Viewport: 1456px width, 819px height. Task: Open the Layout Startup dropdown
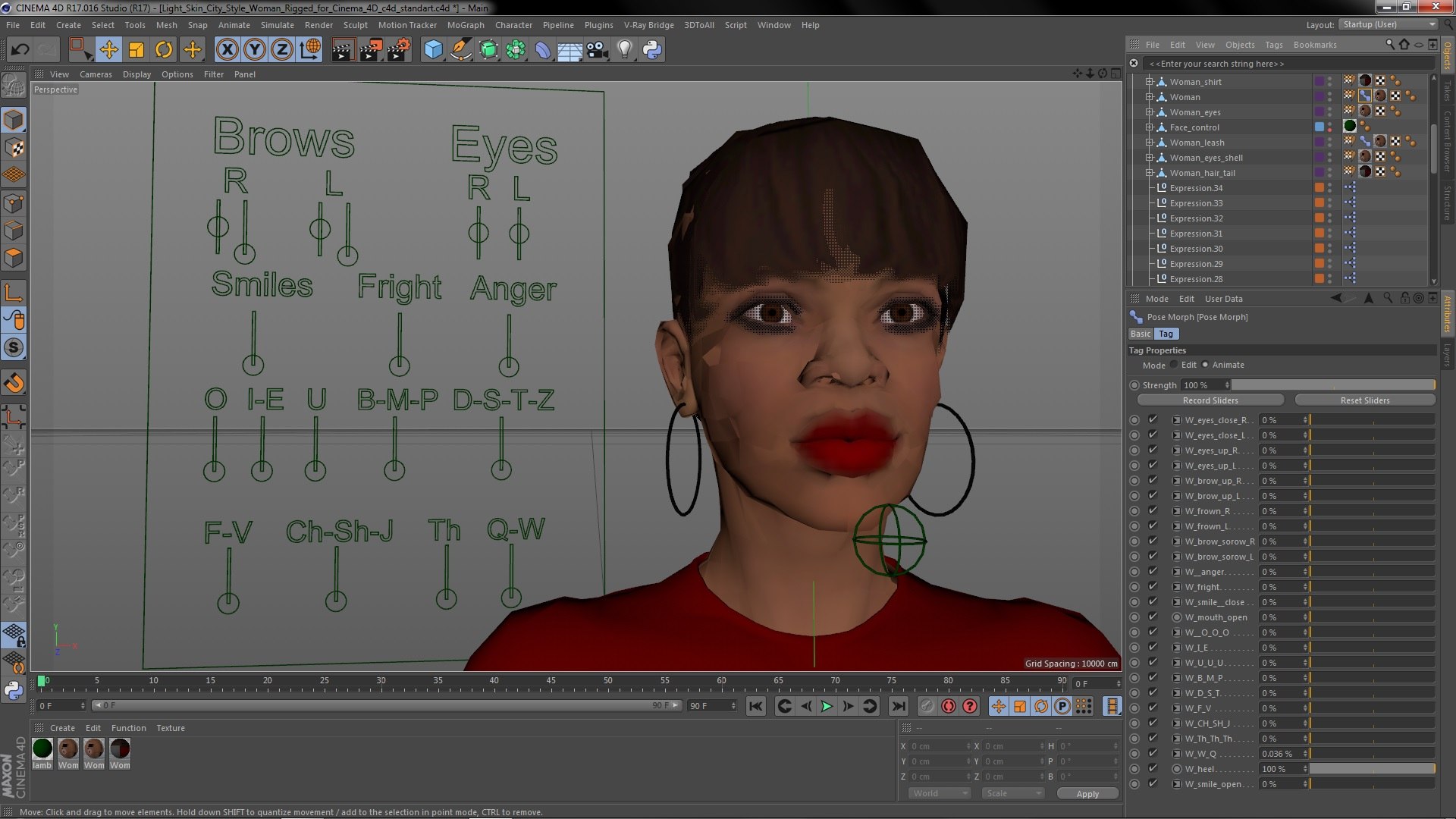coord(1388,25)
